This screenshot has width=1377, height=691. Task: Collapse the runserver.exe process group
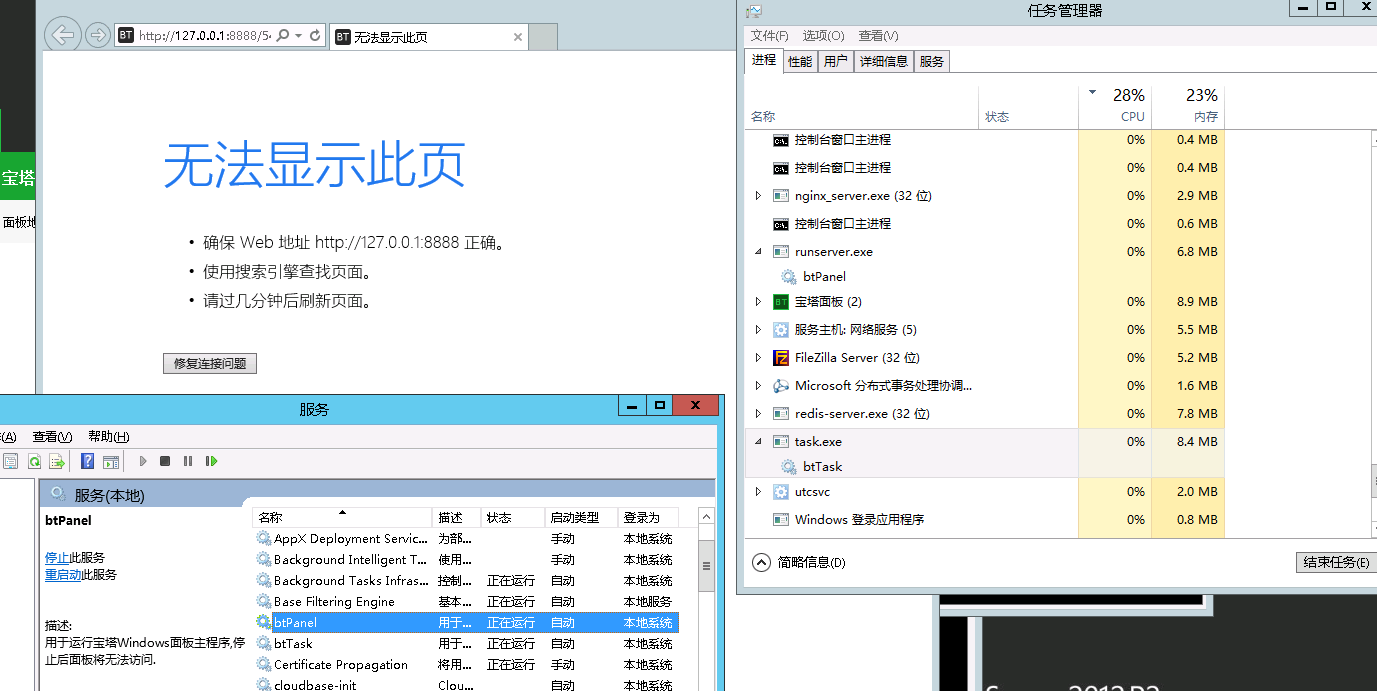coord(758,252)
